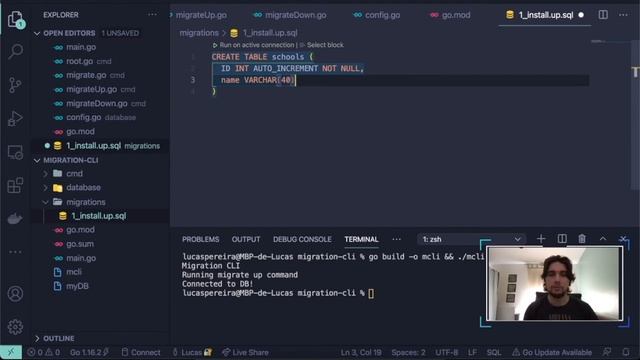The height and width of the screenshot is (360, 640).
Task: Open the Manage settings gear
Action: [x=16, y=327]
